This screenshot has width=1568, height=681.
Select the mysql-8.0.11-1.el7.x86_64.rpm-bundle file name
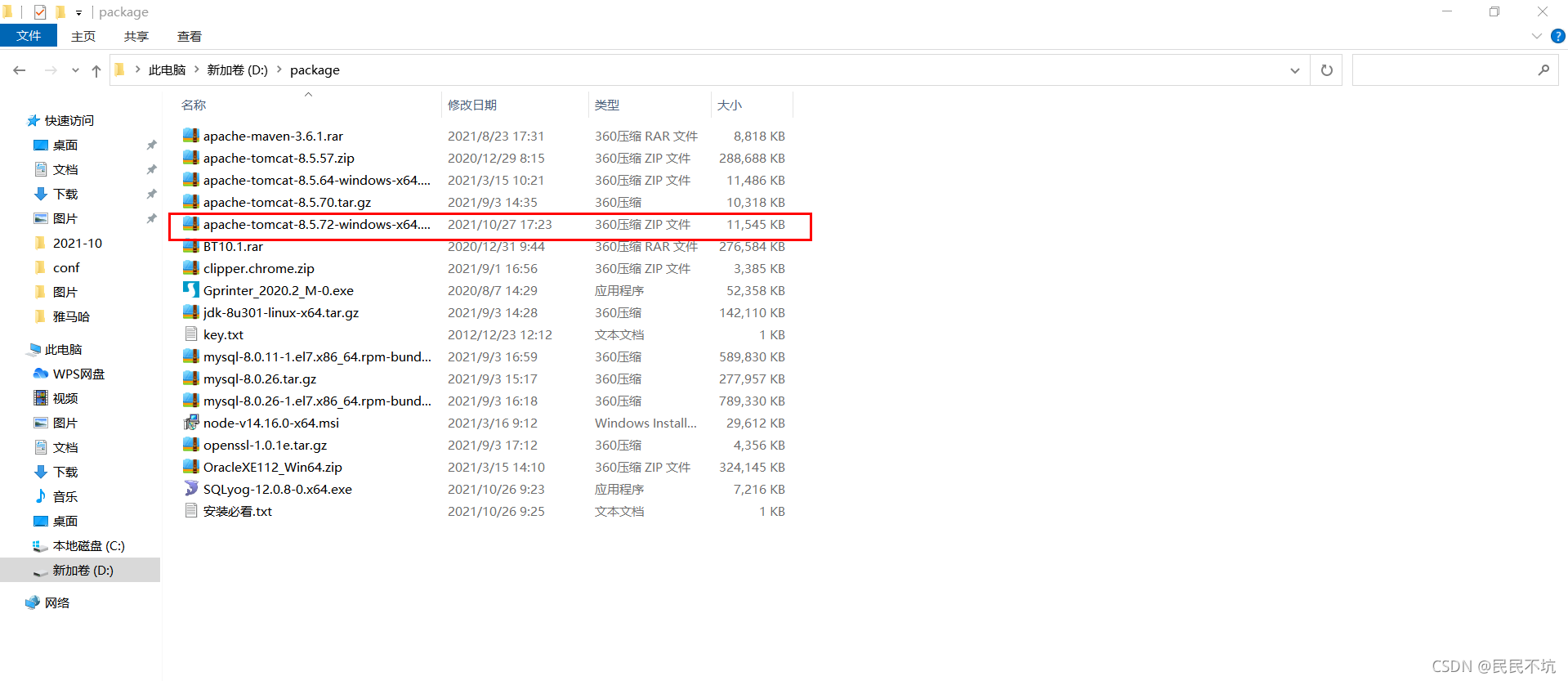[x=317, y=356]
